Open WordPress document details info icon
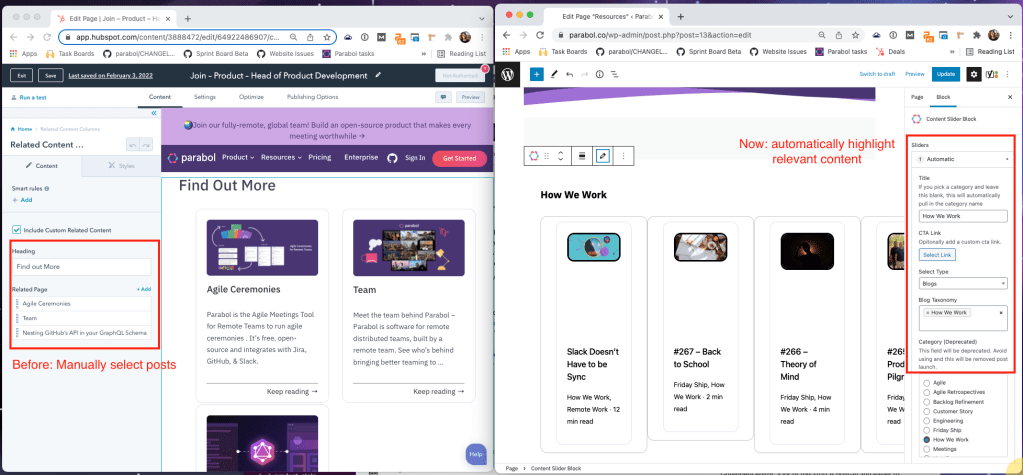This screenshot has width=1023, height=475. coord(599,74)
